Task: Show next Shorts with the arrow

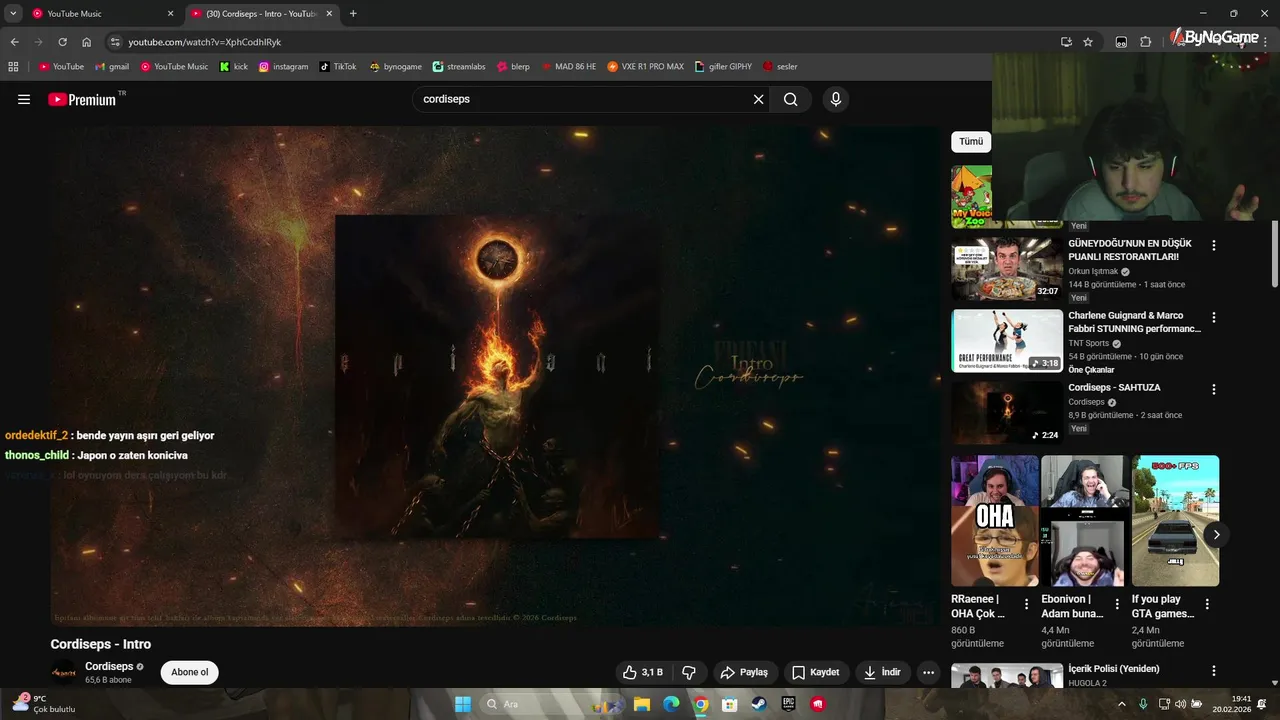Action: (1216, 534)
